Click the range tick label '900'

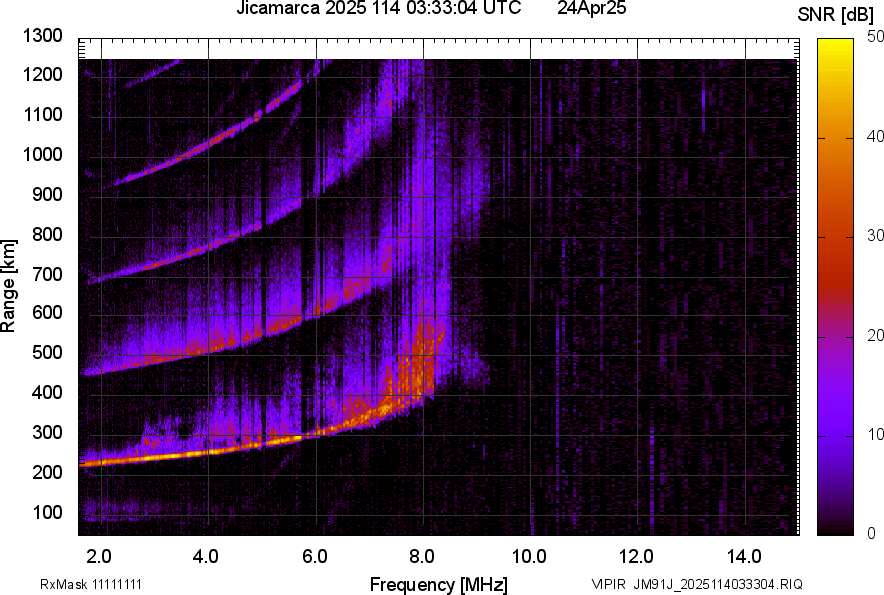point(47,194)
